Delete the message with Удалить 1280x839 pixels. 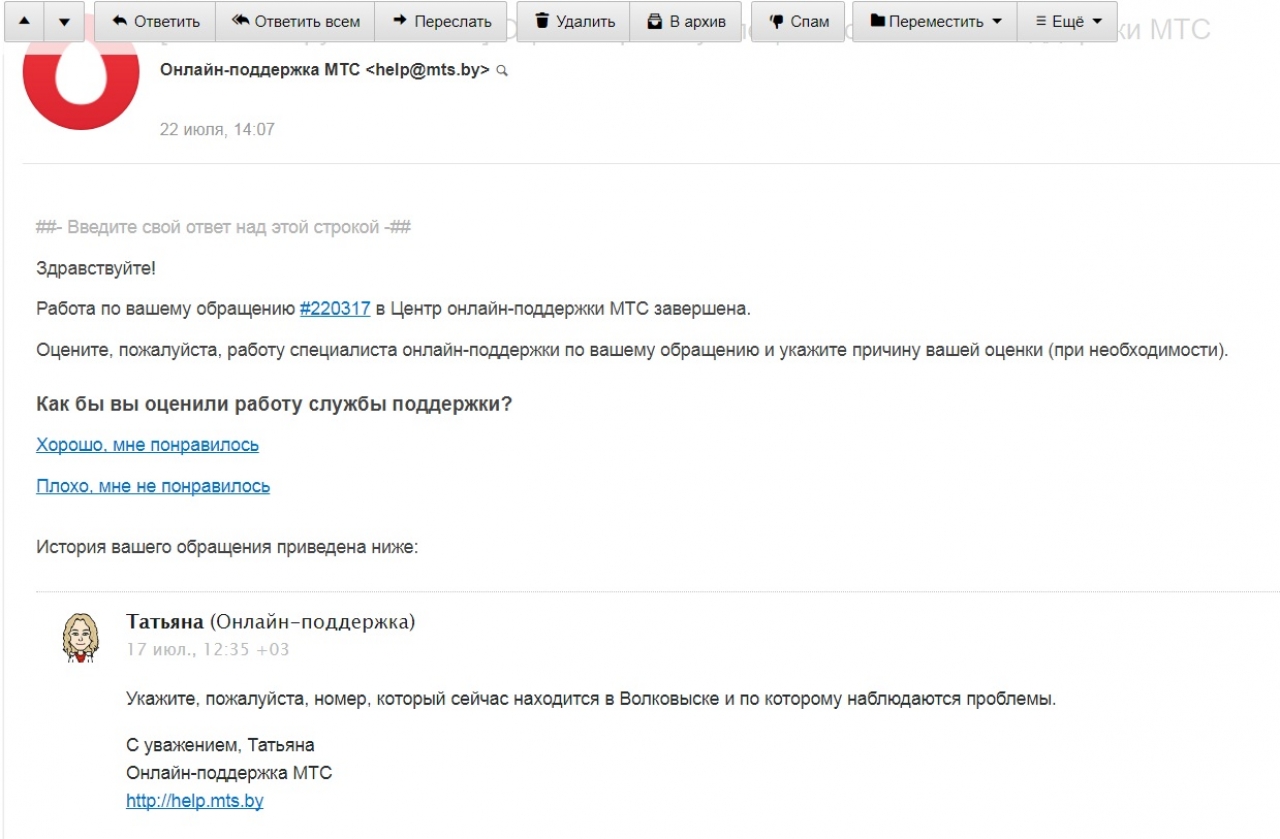[573, 21]
